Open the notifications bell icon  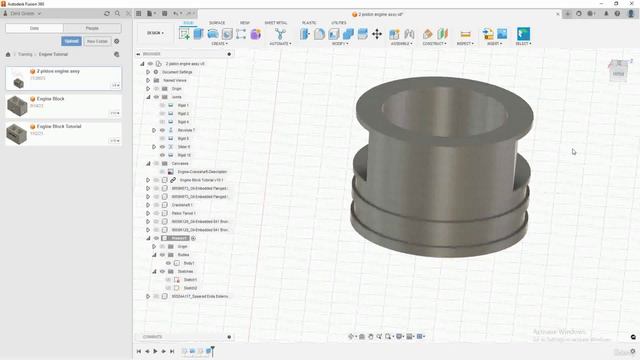click(x=606, y=13)
